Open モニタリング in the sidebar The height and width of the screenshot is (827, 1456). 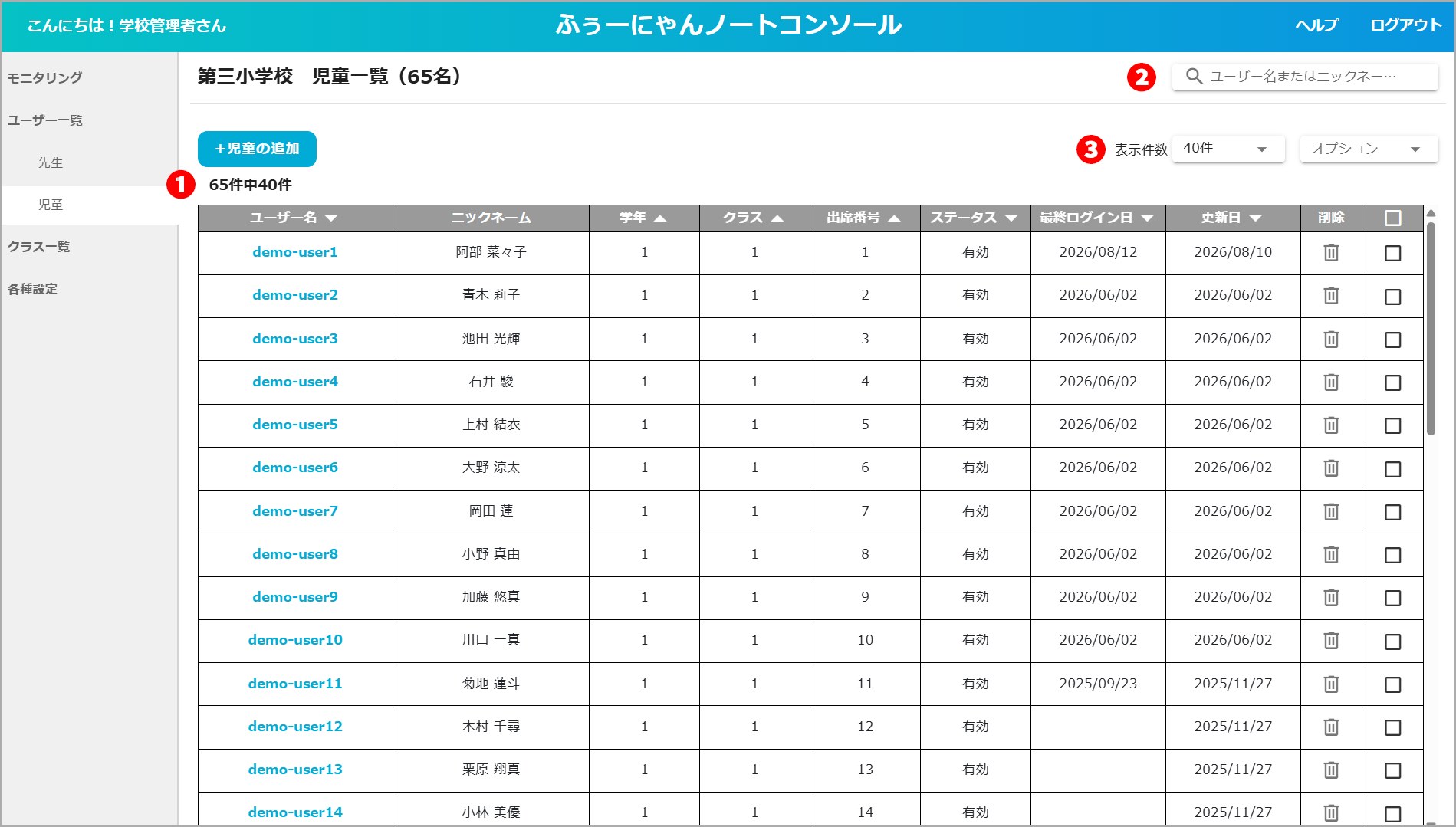(x=44, y=77)
